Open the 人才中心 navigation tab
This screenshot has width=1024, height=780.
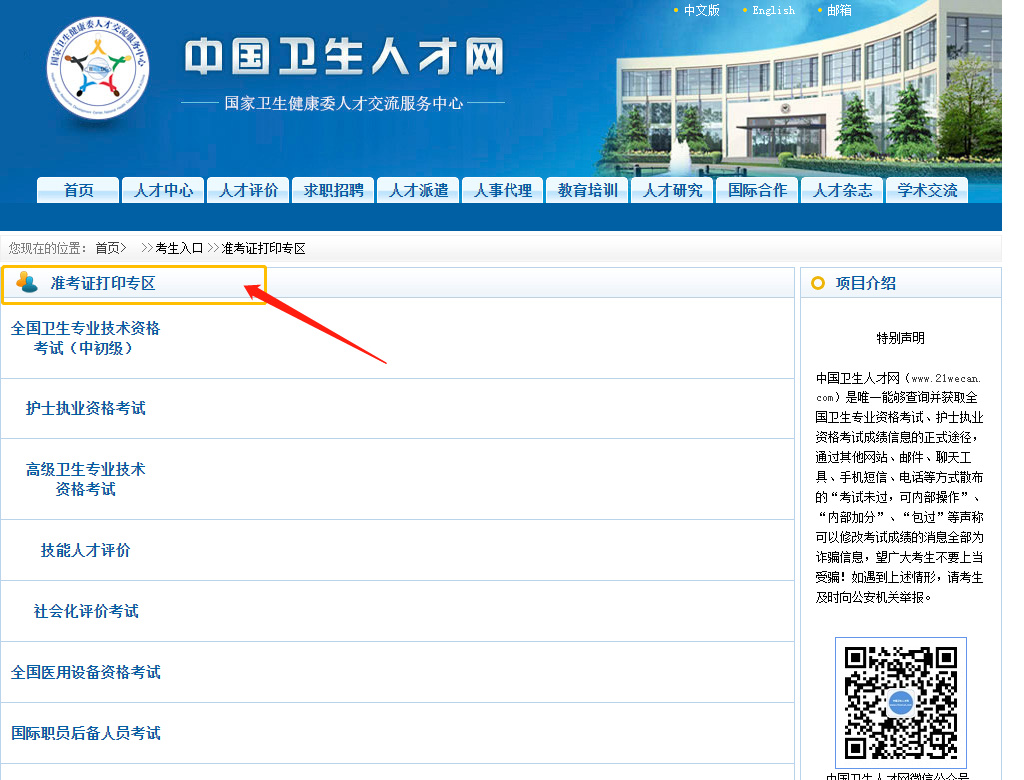(163, 190)
